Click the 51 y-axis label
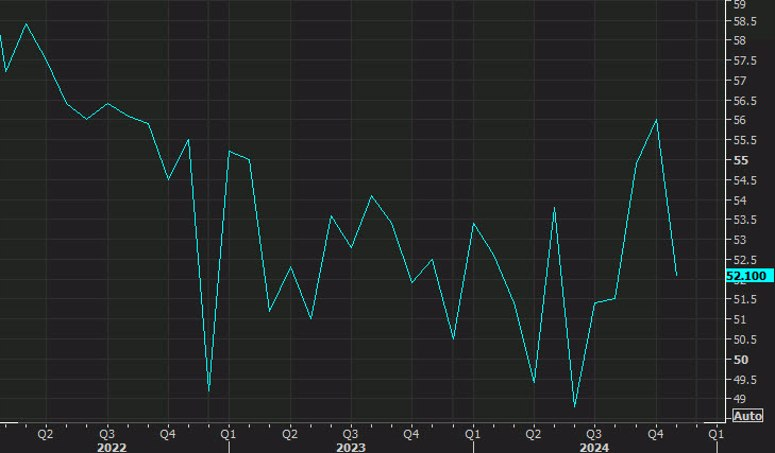Viewport: 775px width, 453px height. (x=740, y=320)
